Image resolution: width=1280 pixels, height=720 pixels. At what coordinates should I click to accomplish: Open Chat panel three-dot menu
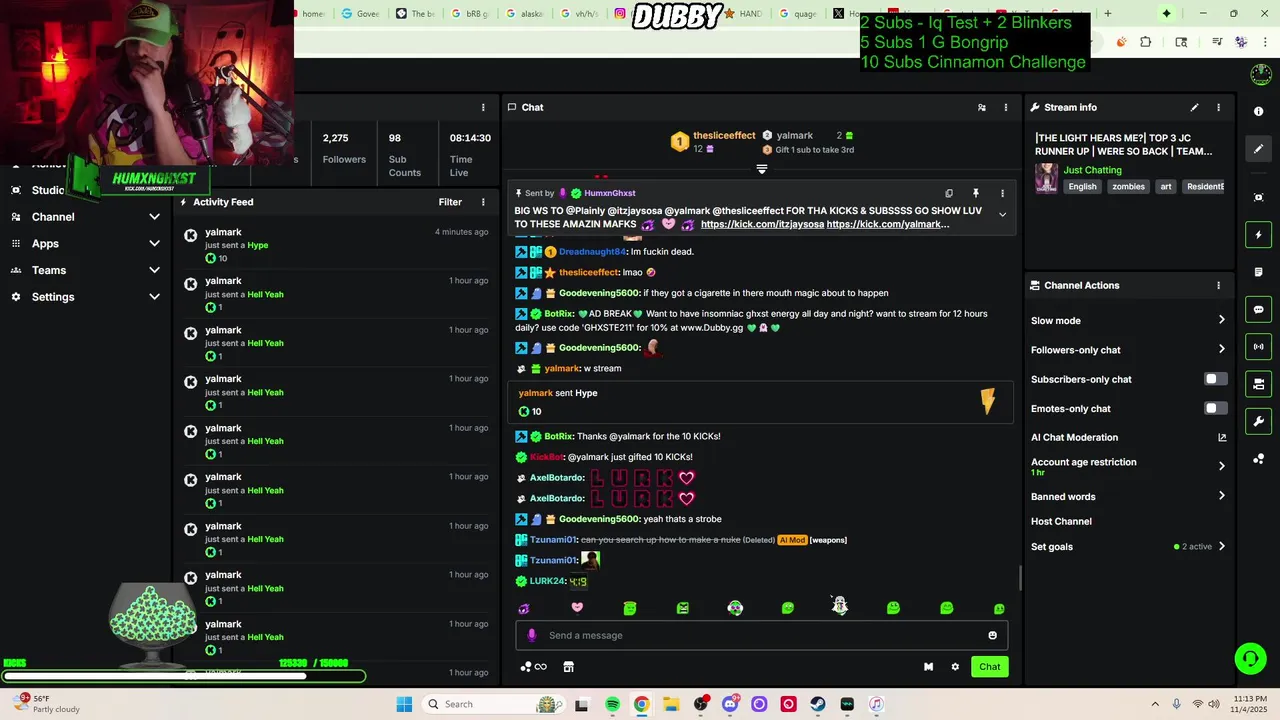[1006, 107]
